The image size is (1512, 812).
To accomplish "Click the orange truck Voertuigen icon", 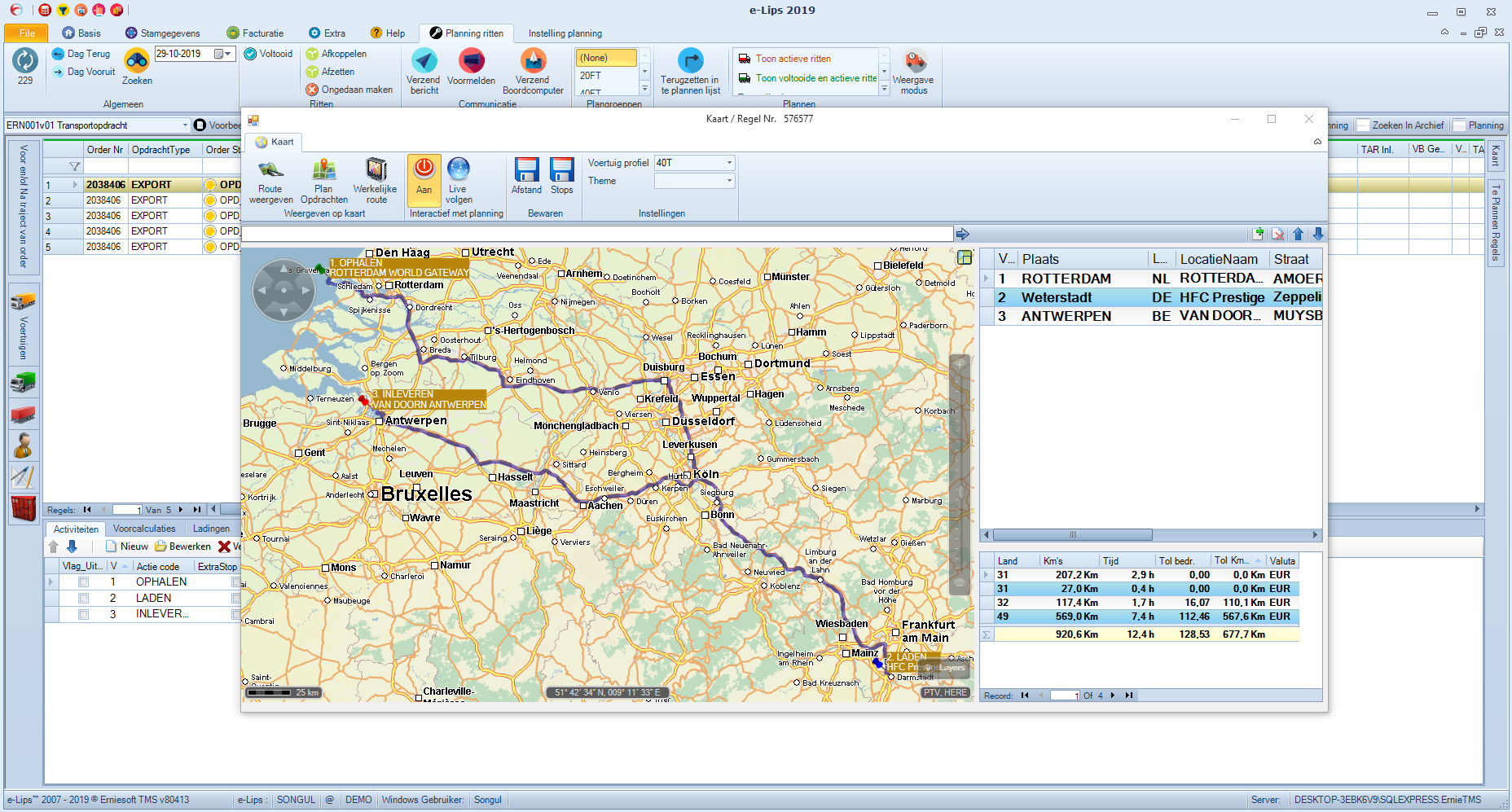I will tap(23, 301).
